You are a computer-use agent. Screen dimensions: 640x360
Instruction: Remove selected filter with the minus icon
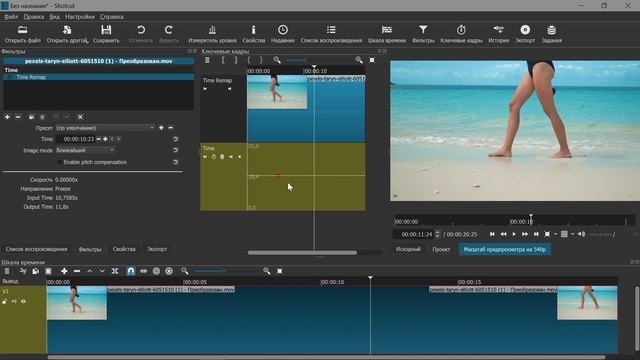click(18, 117)
